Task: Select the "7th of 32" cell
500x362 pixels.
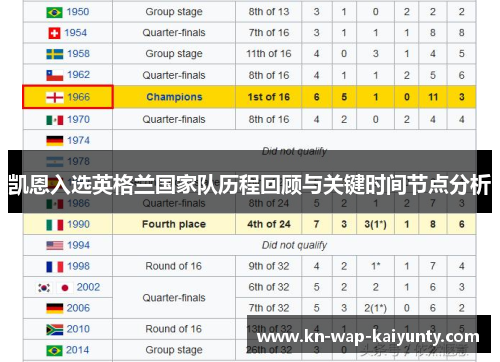Action: point(269,308)
